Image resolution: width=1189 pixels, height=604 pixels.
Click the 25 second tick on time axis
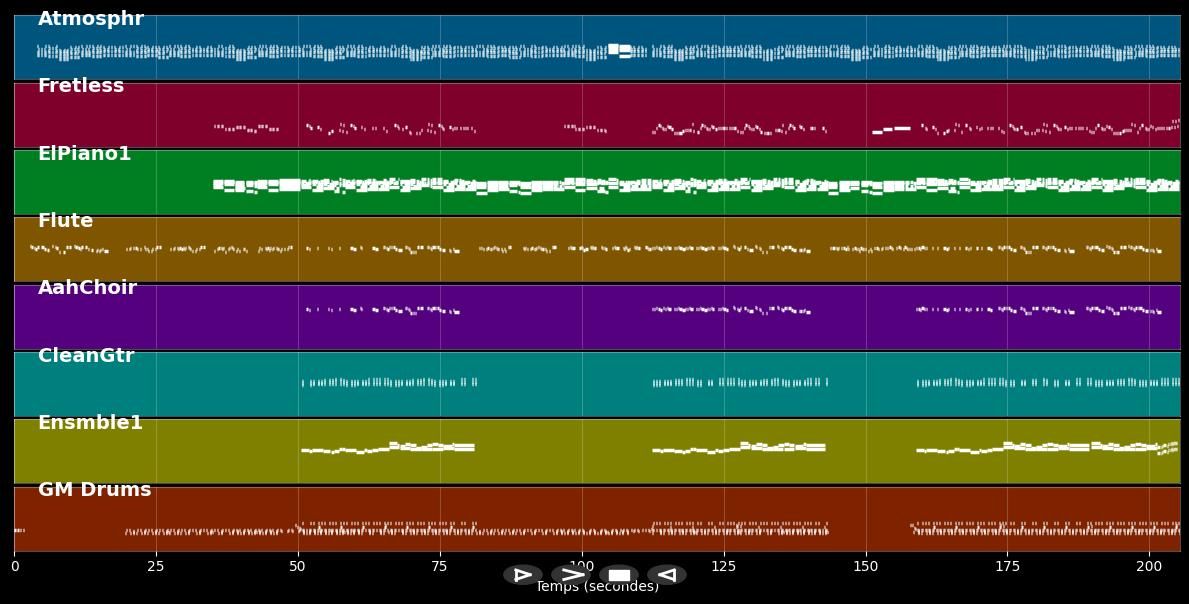point(156,567)
